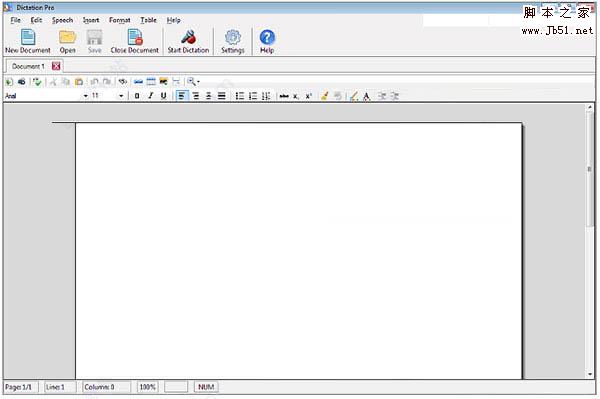The height and width of the screenshot is (399, 600).
Task: Select align left paragraph alignment
Action: [182, 96]
